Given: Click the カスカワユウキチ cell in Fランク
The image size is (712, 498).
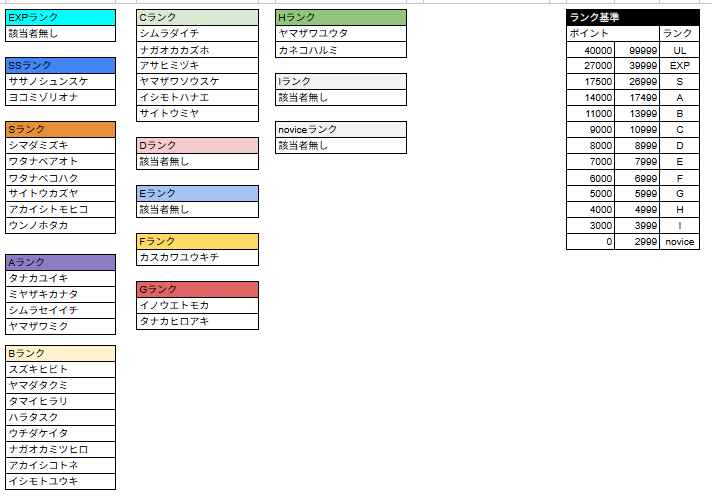Looking at the screenshot, I should click(197, 257).
